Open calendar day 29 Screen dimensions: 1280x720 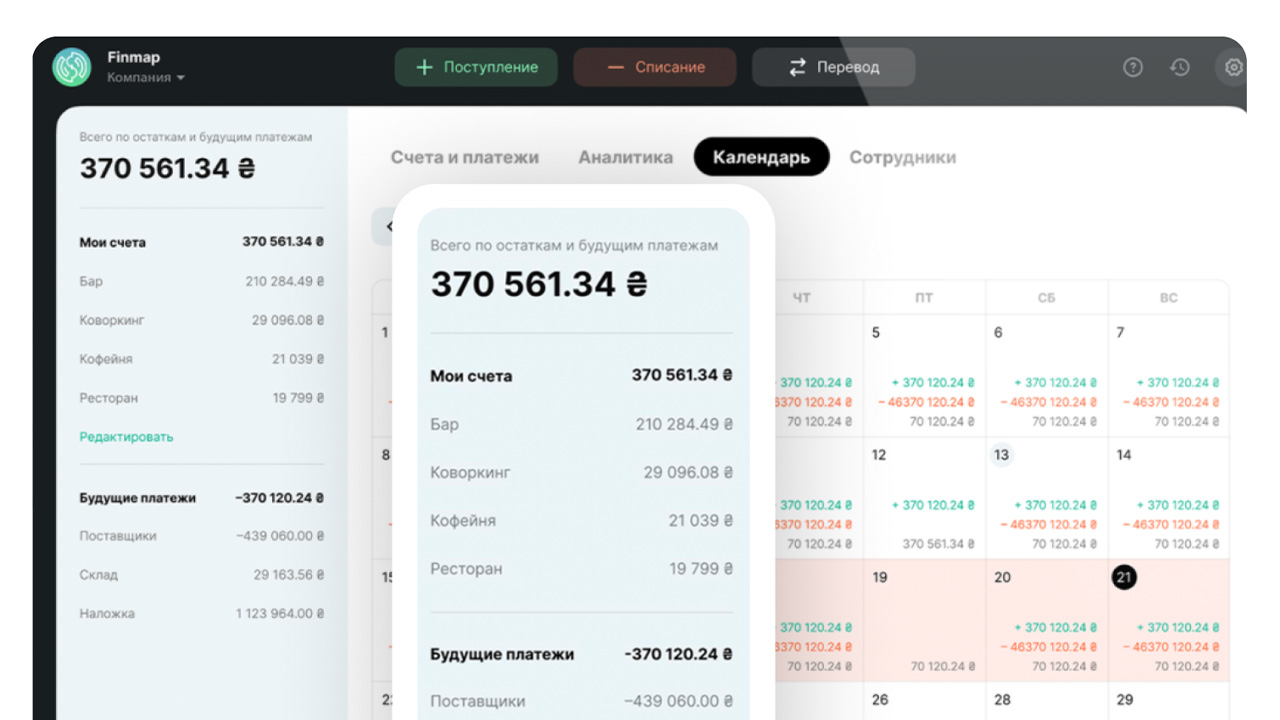point(1124,700)
